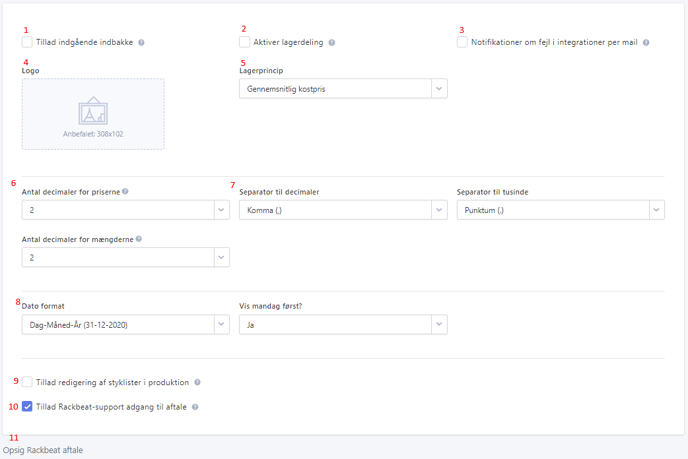Screen dimensions: 688x459
Task: Check Notifikationer om fejl i integrationer checkbox
Action: [462, 42]
